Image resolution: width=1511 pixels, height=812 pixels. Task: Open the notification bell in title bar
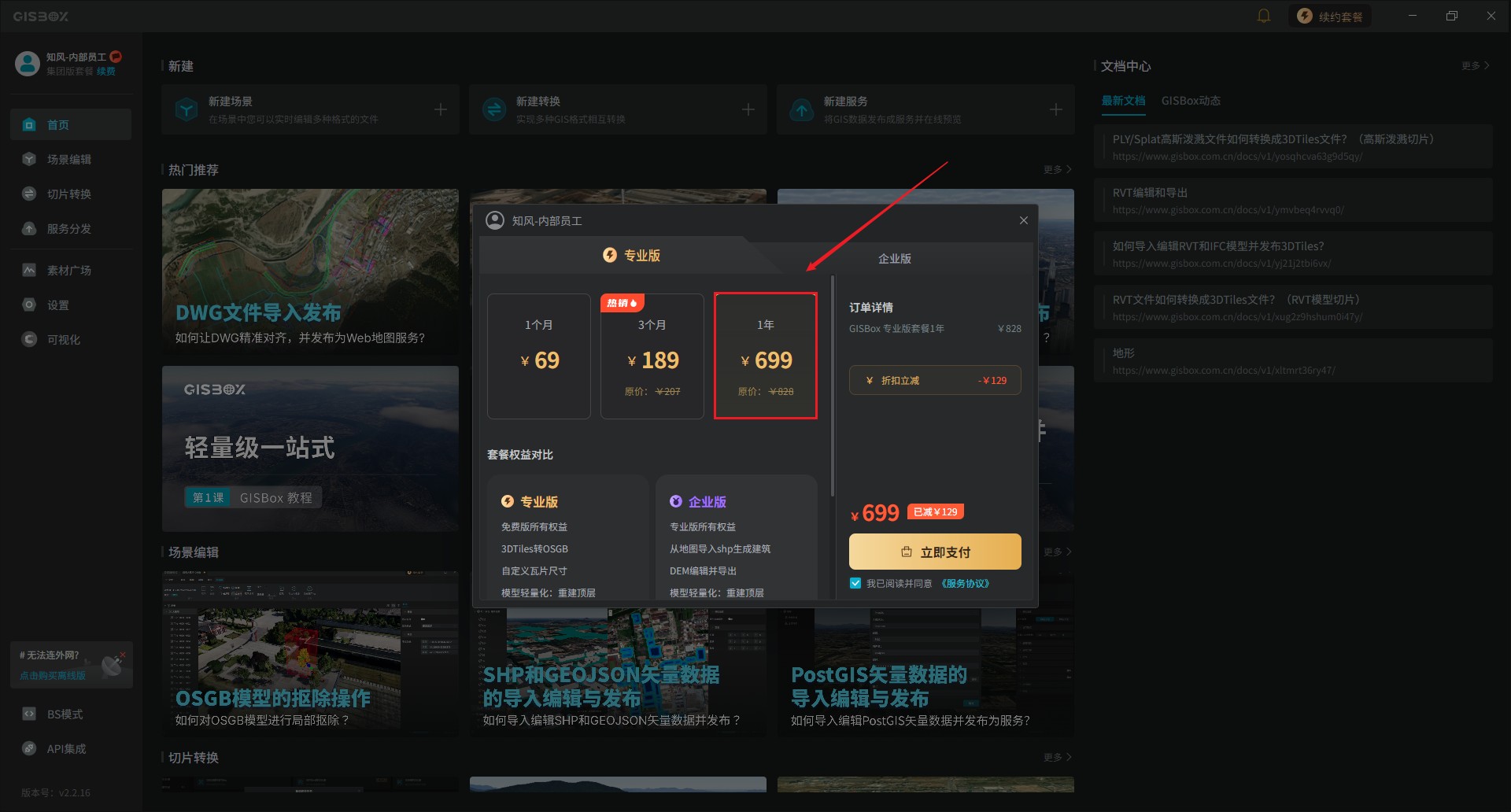(x=1264, y=16)
